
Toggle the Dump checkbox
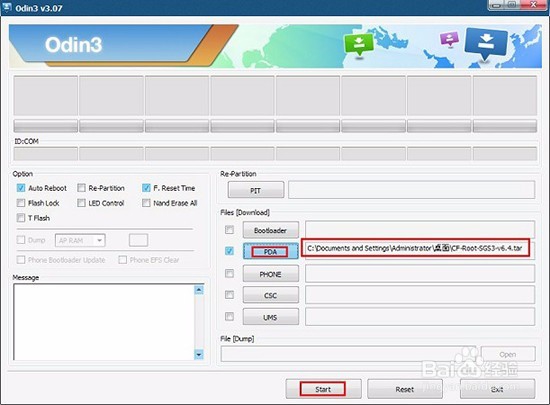tap(21, 240)
